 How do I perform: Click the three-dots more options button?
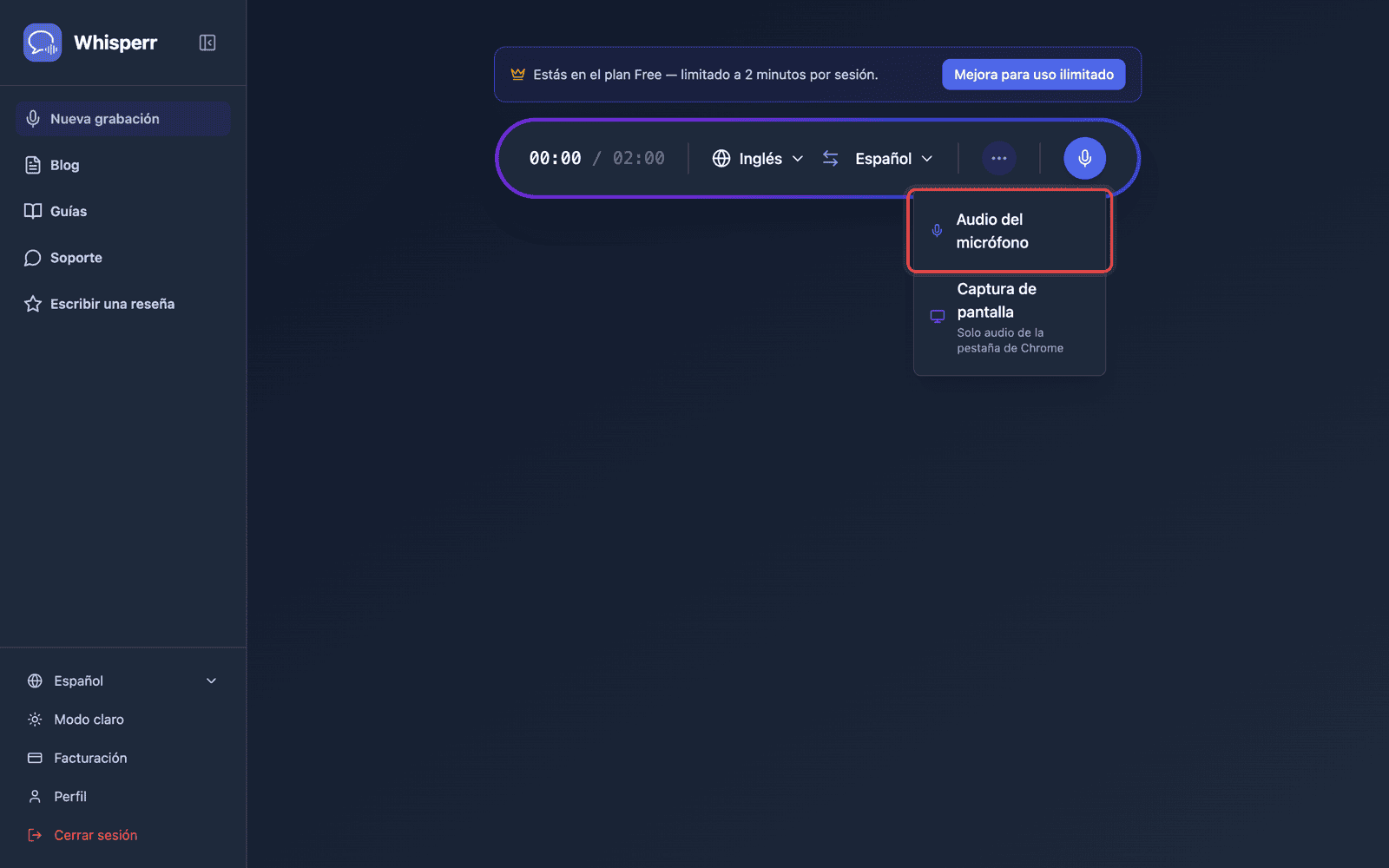[x=999, y=159]
